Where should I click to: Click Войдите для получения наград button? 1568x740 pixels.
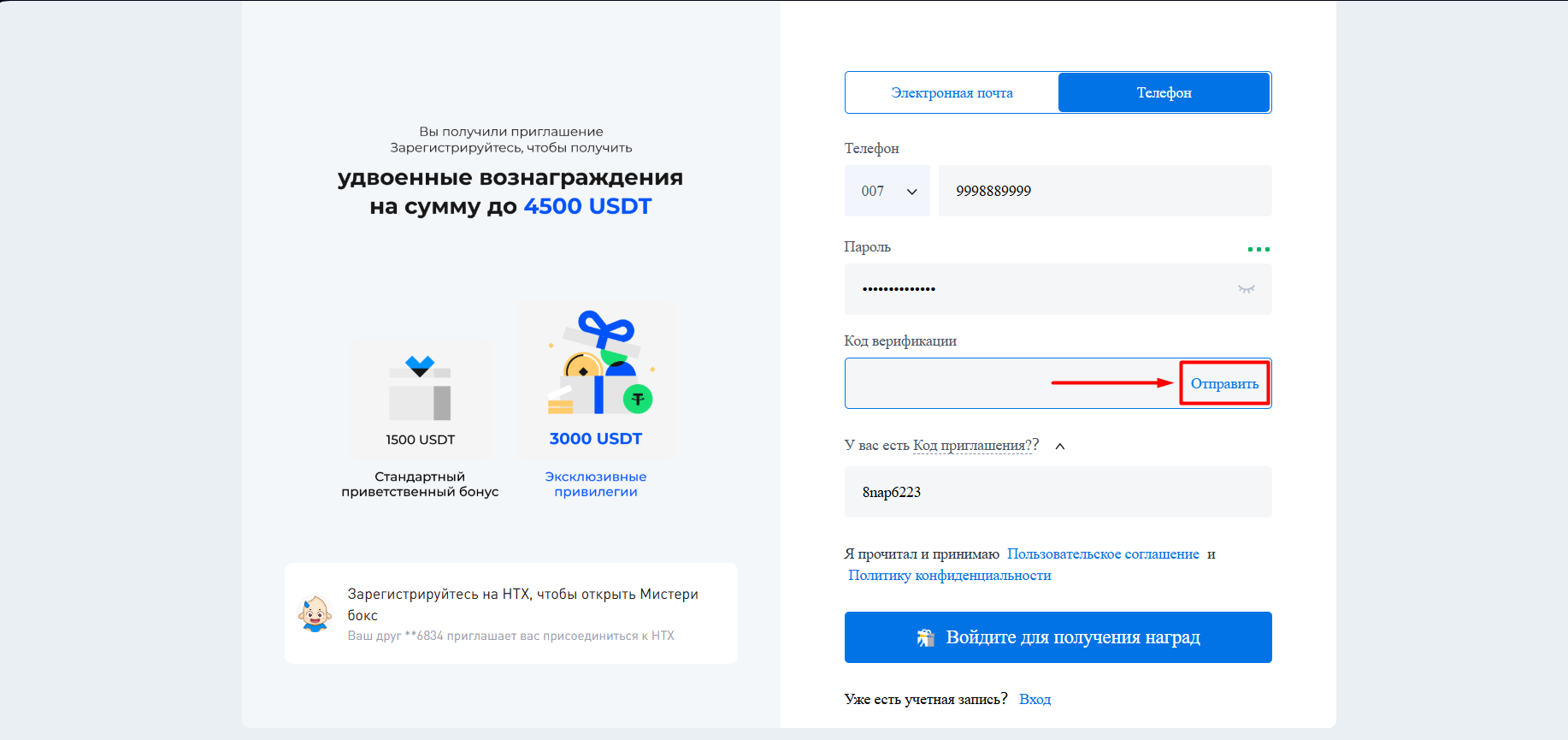click(1058, 637)
